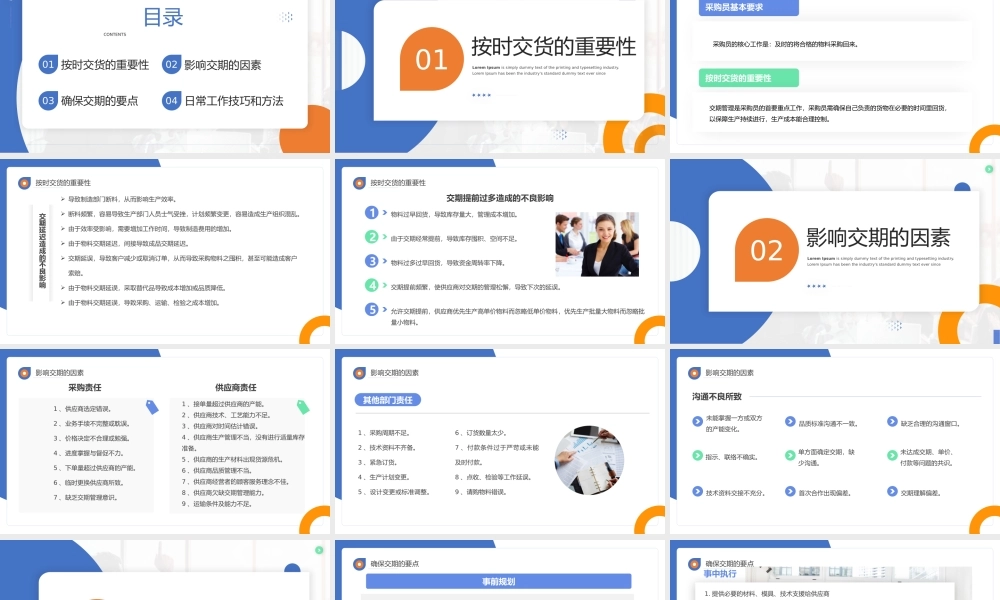This screenshot has height=600, width=1000.
Task: Click list item 运输条件及能力不足
Action: (x=217, y=504)
